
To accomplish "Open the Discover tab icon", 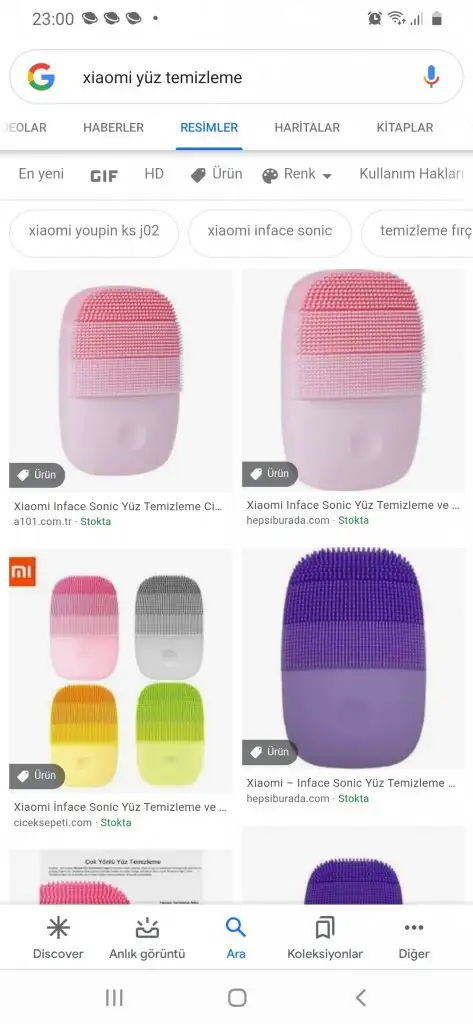I will click(x=58, y=927).
